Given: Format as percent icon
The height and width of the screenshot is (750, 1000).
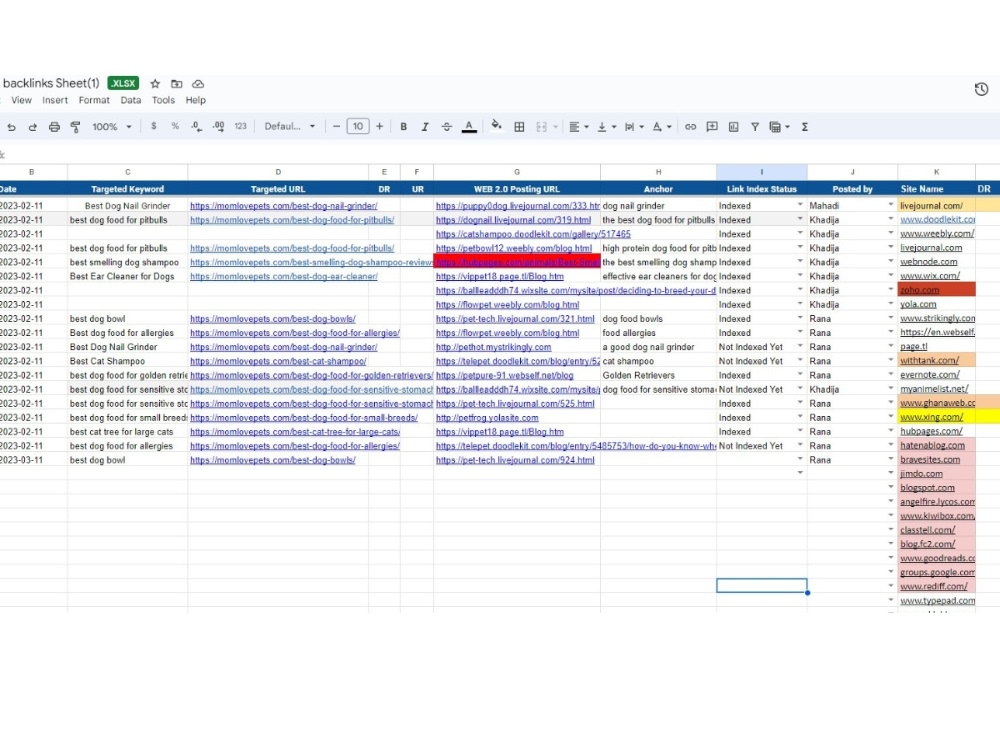Looking at the screenshot, I should (175, 126).
